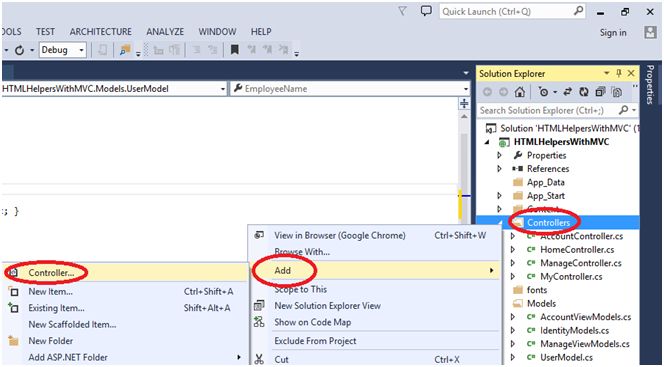This screenshot has height=367, width=664.
Task: Open the Properties side tab
Action: point(650,85)
